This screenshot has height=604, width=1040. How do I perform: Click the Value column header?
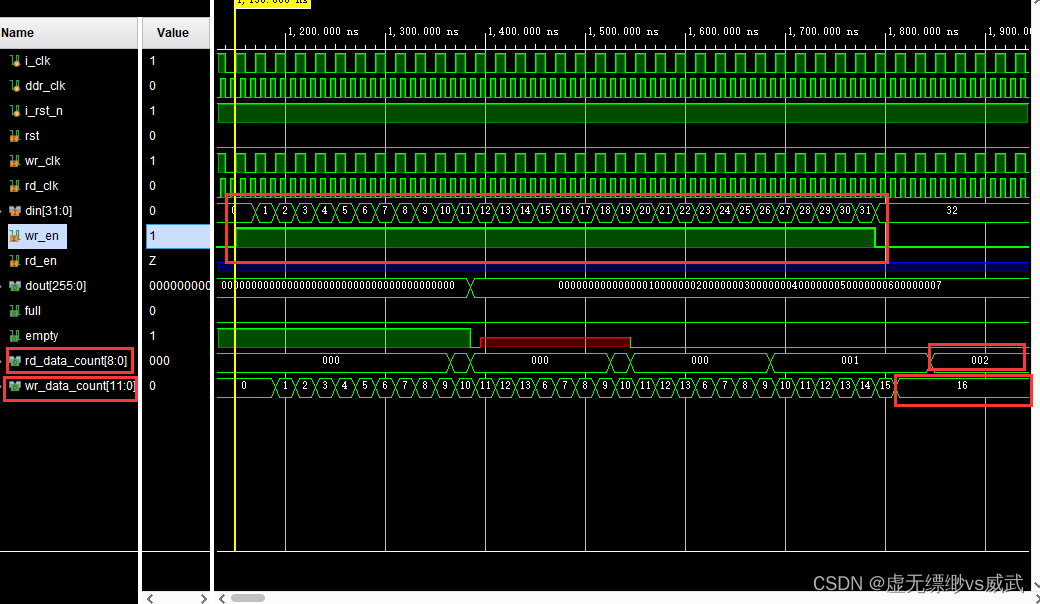(176, 32)
